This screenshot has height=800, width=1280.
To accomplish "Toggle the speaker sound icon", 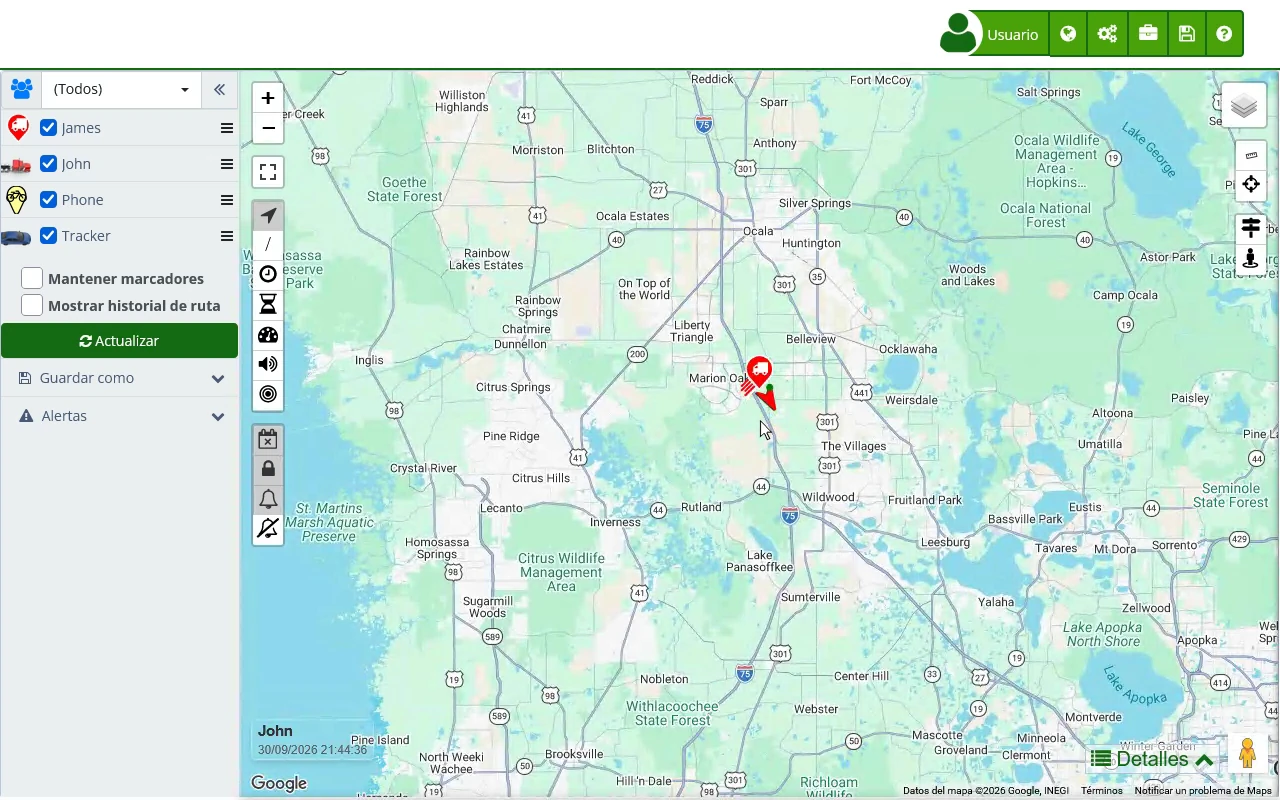I will 268,364.
